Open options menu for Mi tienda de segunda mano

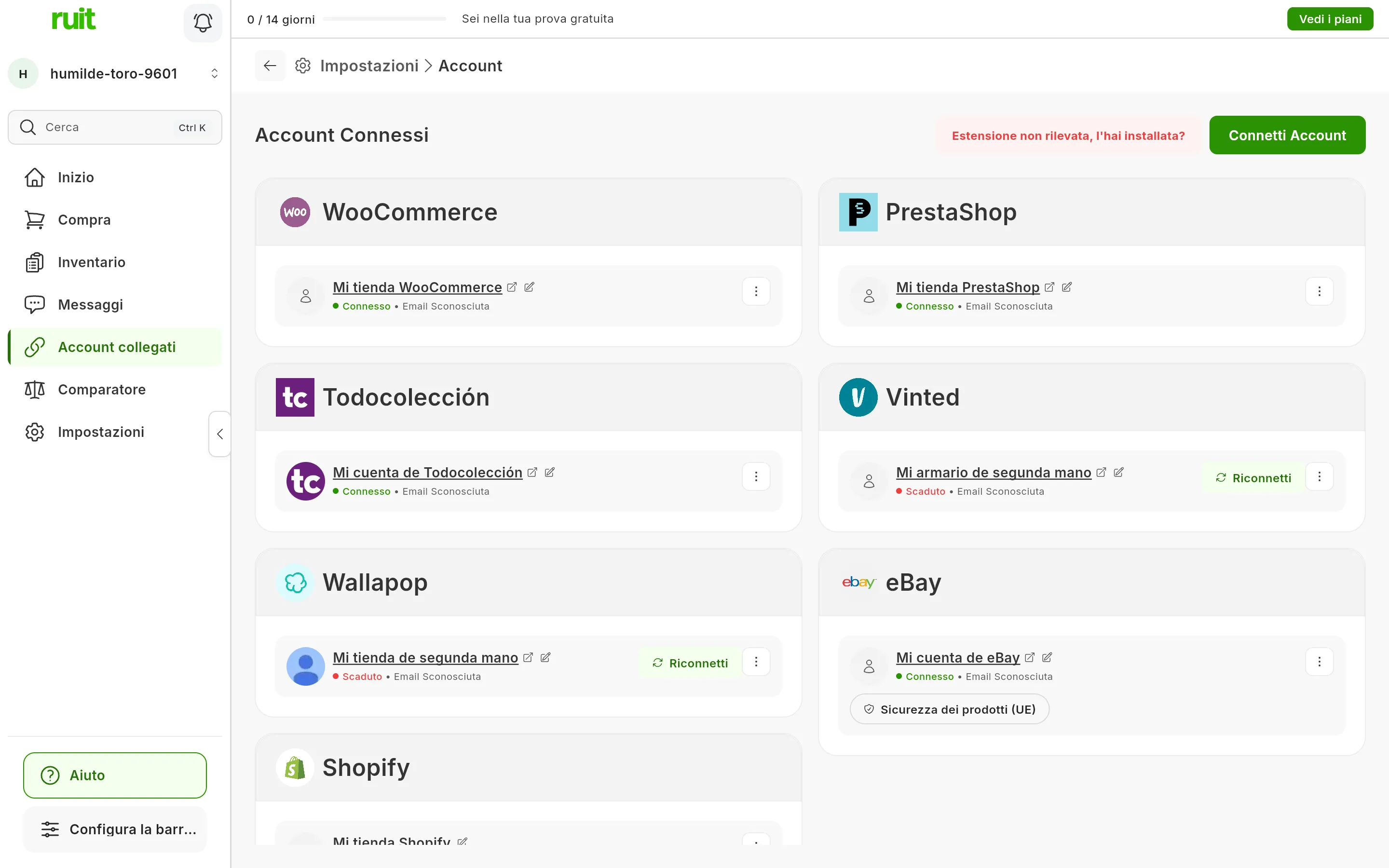[756, 662]
